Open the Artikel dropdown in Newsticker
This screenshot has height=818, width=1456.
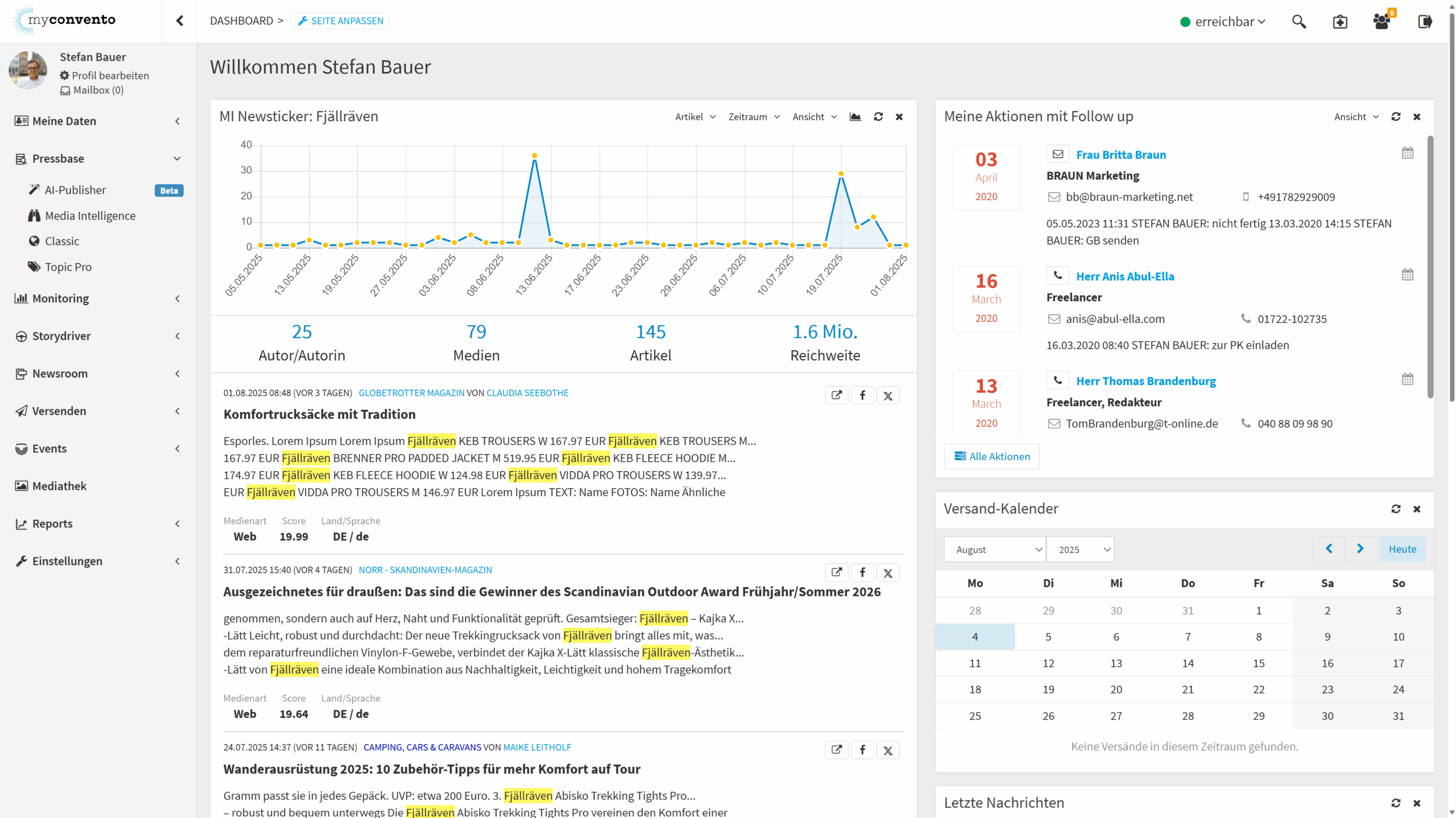coord(695,117)
